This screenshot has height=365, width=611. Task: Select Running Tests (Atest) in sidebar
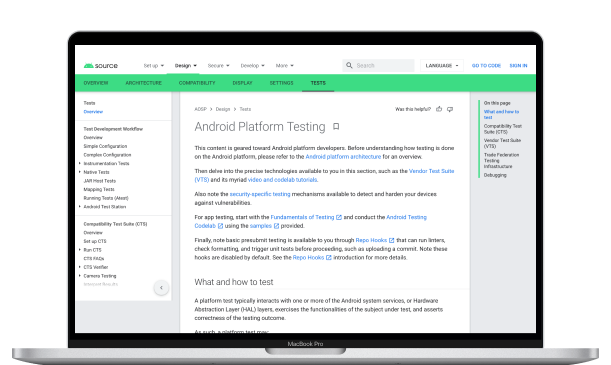coord(106,198)
